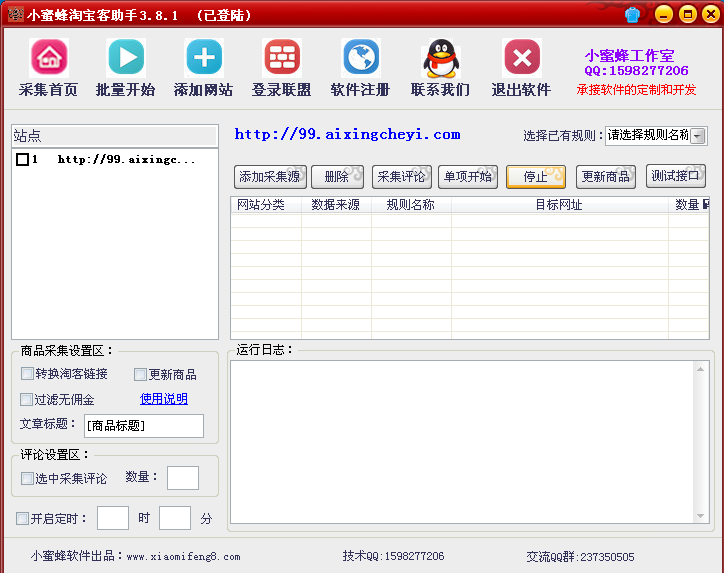This screenshot has height=573, width=724.
Task: Open 联系我们 penguin icon
Action: 441,58
